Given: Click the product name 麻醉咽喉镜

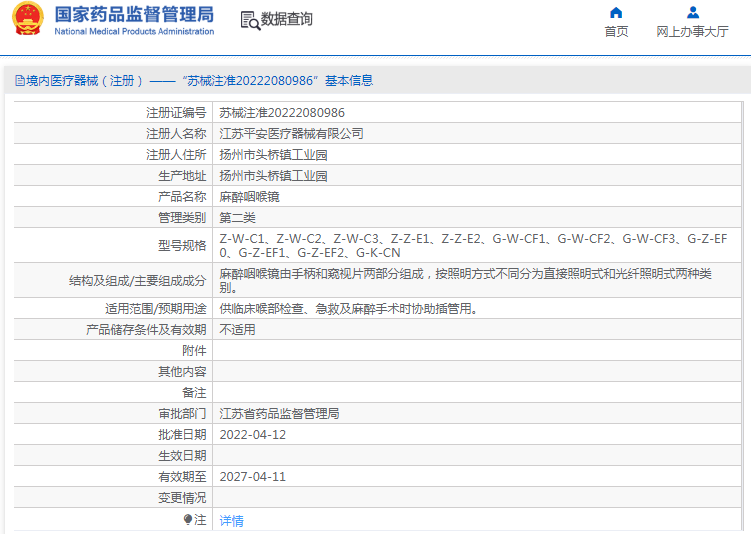Looking at the screenshot, I should [x=249, y=197].
